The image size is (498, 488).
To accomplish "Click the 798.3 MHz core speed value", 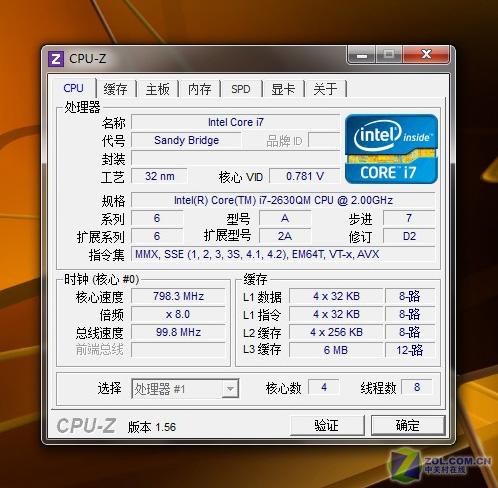I will pos(178,296).
